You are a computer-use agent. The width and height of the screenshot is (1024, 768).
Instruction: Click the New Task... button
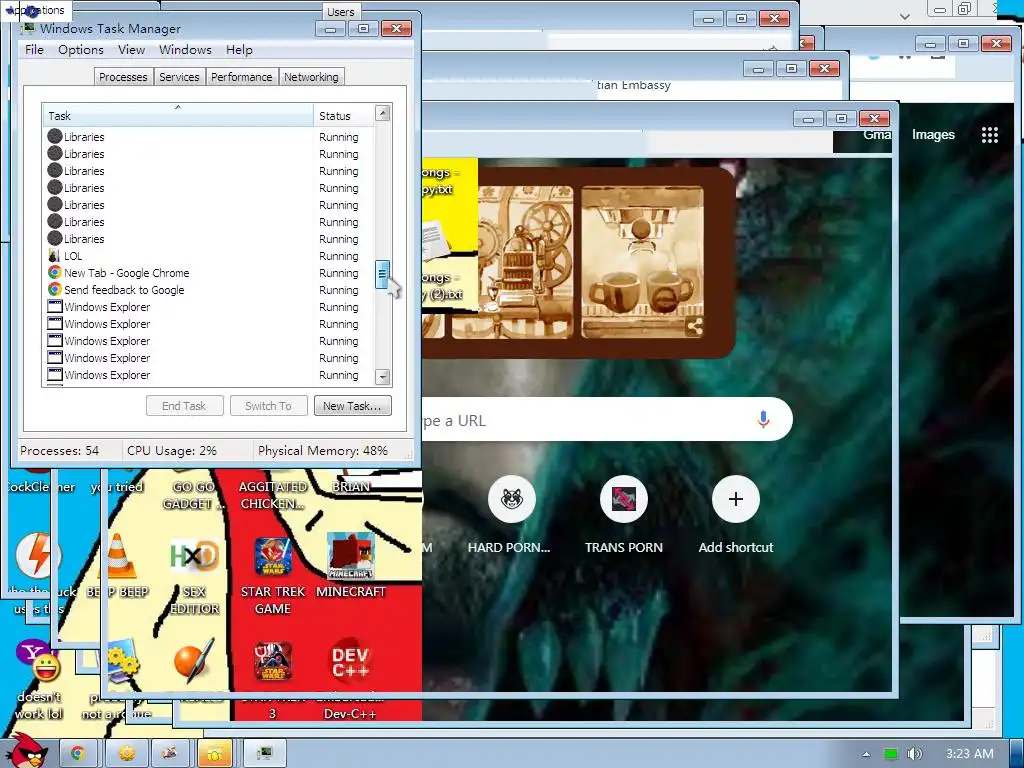tap(352, 406)
